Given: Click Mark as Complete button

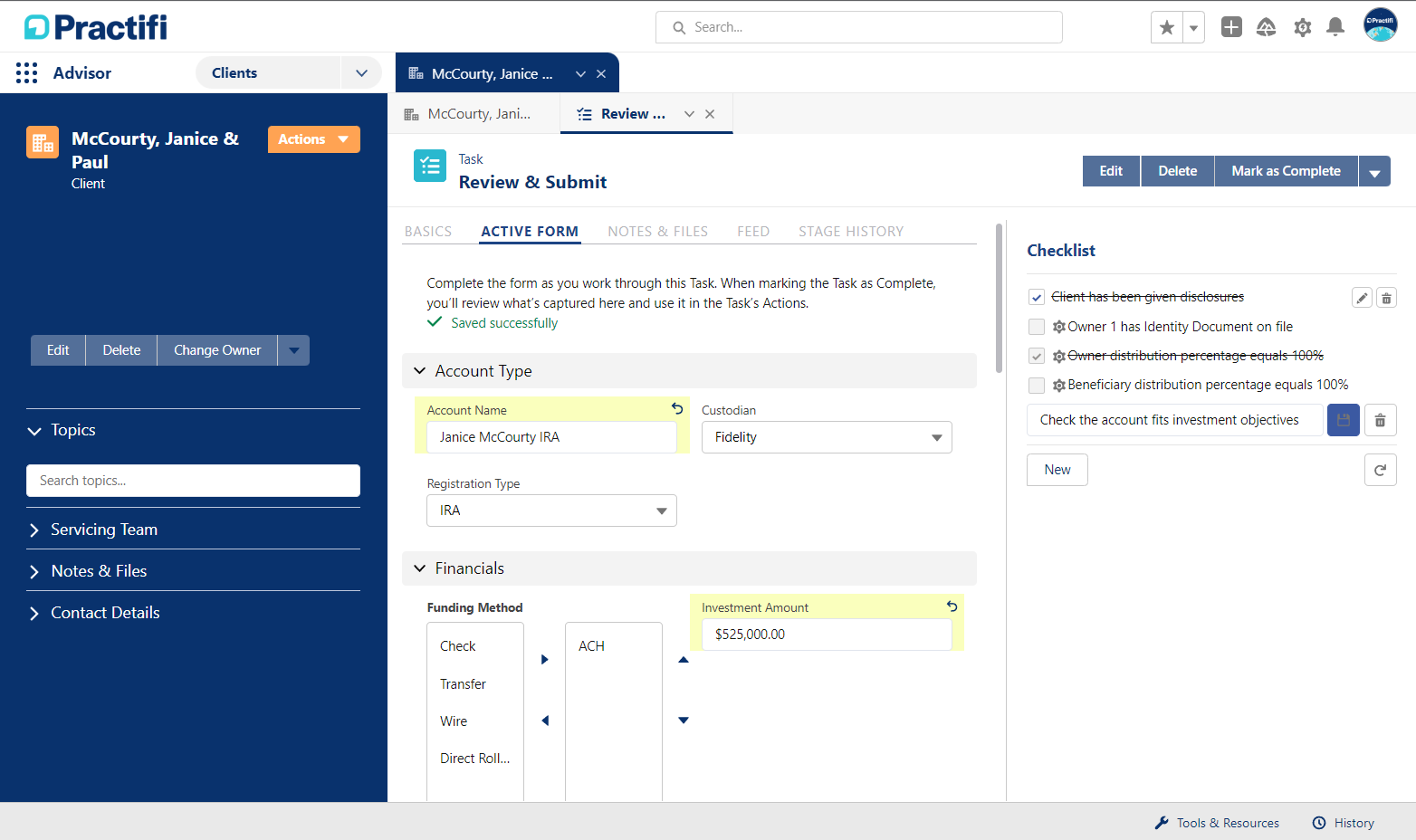Looking at the screenshot, I should (x=1286, y=171).
